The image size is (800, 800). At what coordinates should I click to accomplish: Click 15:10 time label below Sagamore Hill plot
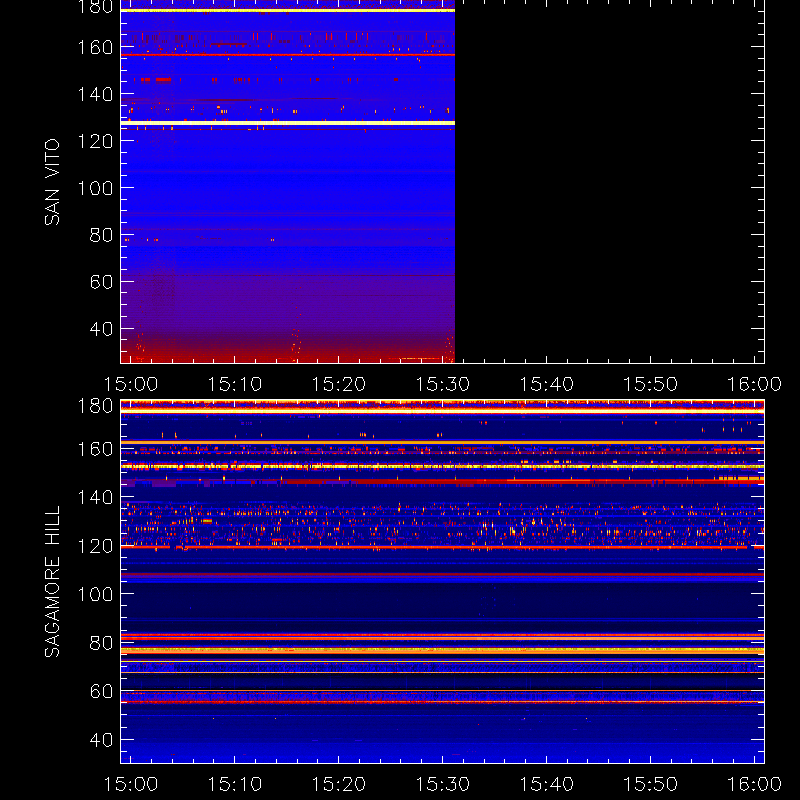point(235,784)
